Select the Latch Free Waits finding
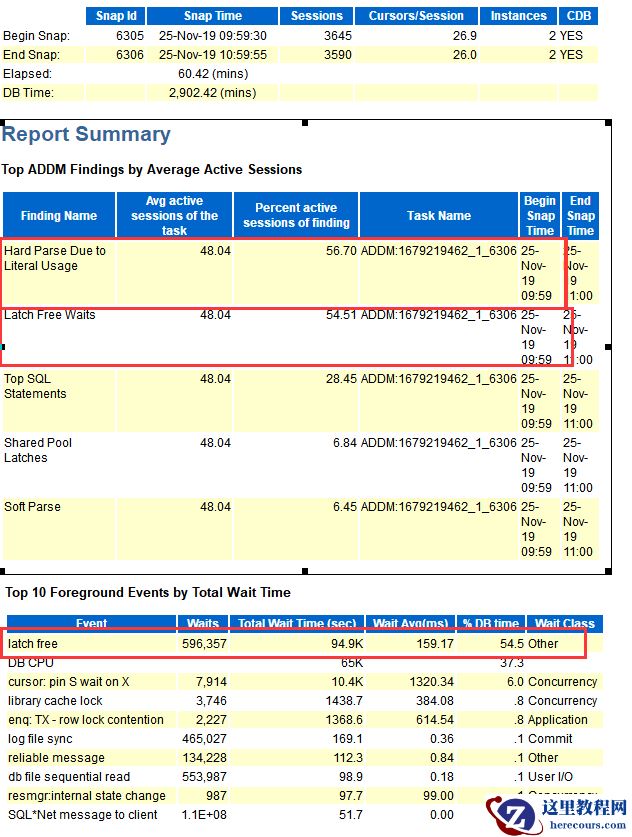The image size is (632, 837). 50,315
